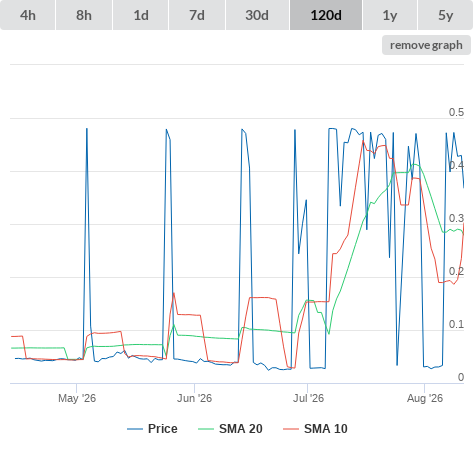Screen dimensions: 474x455
Task: Switch to the 8h time range
Action: 84,15
